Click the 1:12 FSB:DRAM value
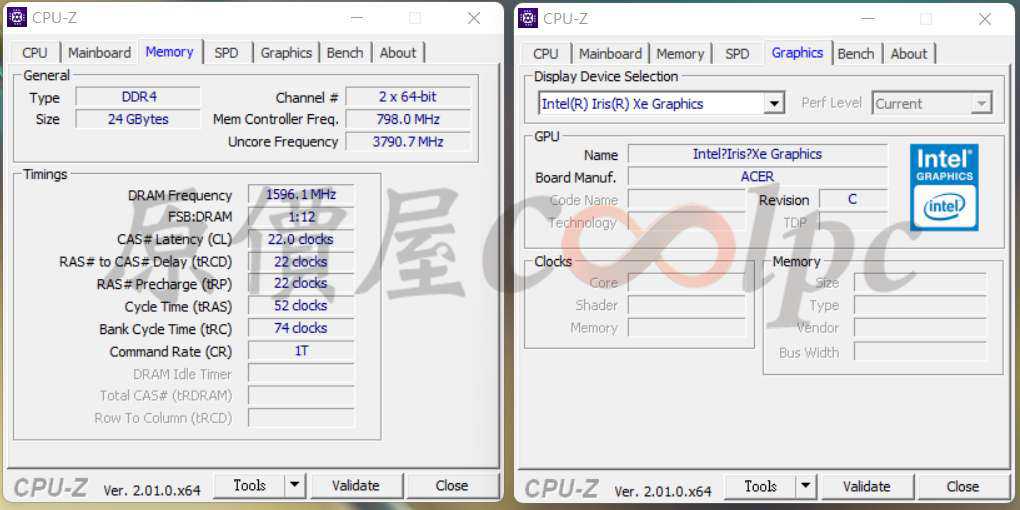The width and height of the screenshot is (1020, 510). pyautogui.click(x=301, y=217)
